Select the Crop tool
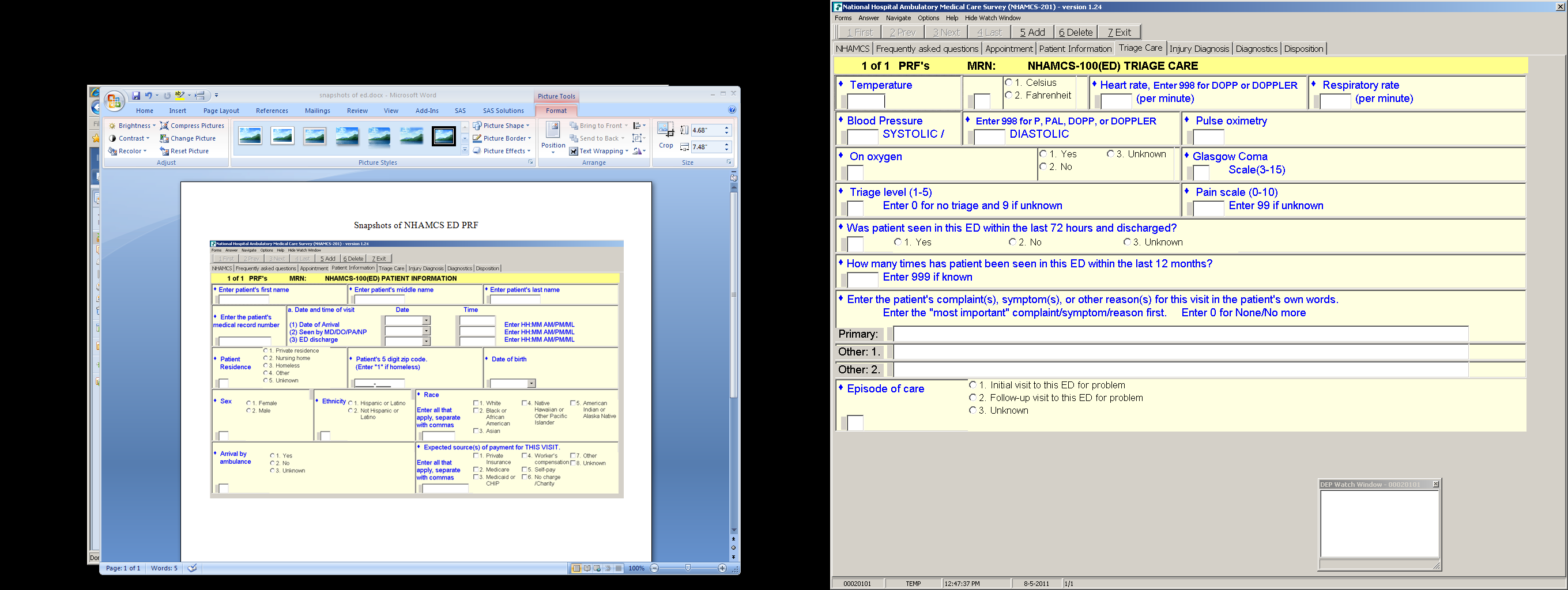1568x590 pixels. coord(665,134)
